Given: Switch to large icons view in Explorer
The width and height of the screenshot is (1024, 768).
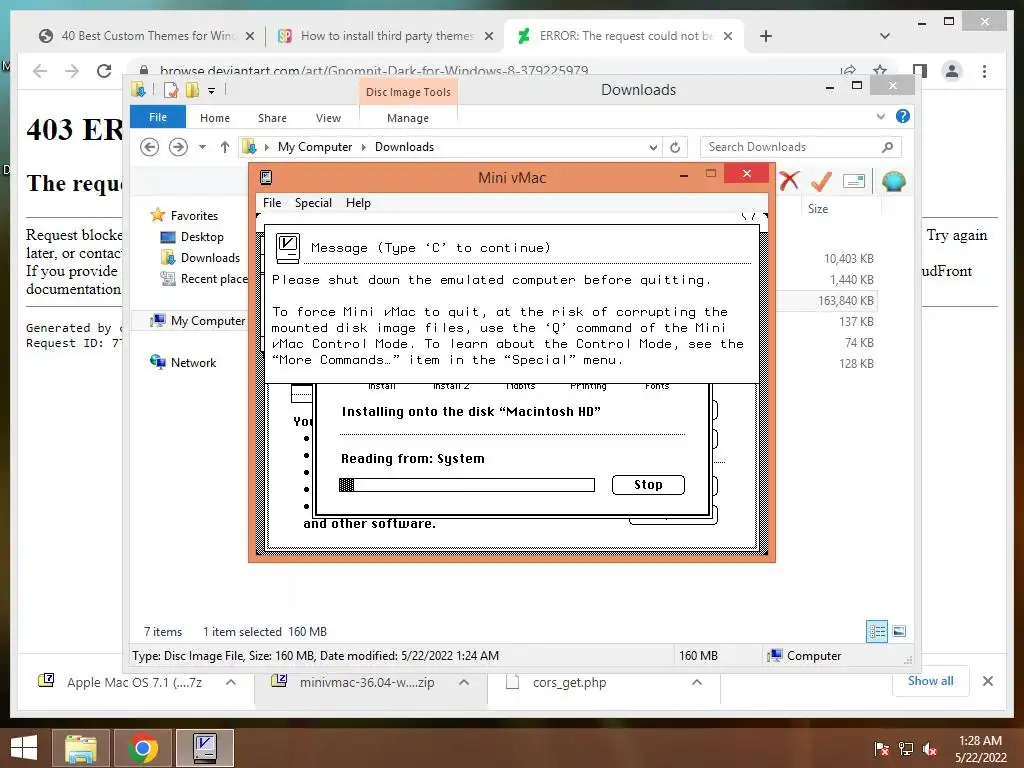Looking at the screenshot, I should coord(899,632).
